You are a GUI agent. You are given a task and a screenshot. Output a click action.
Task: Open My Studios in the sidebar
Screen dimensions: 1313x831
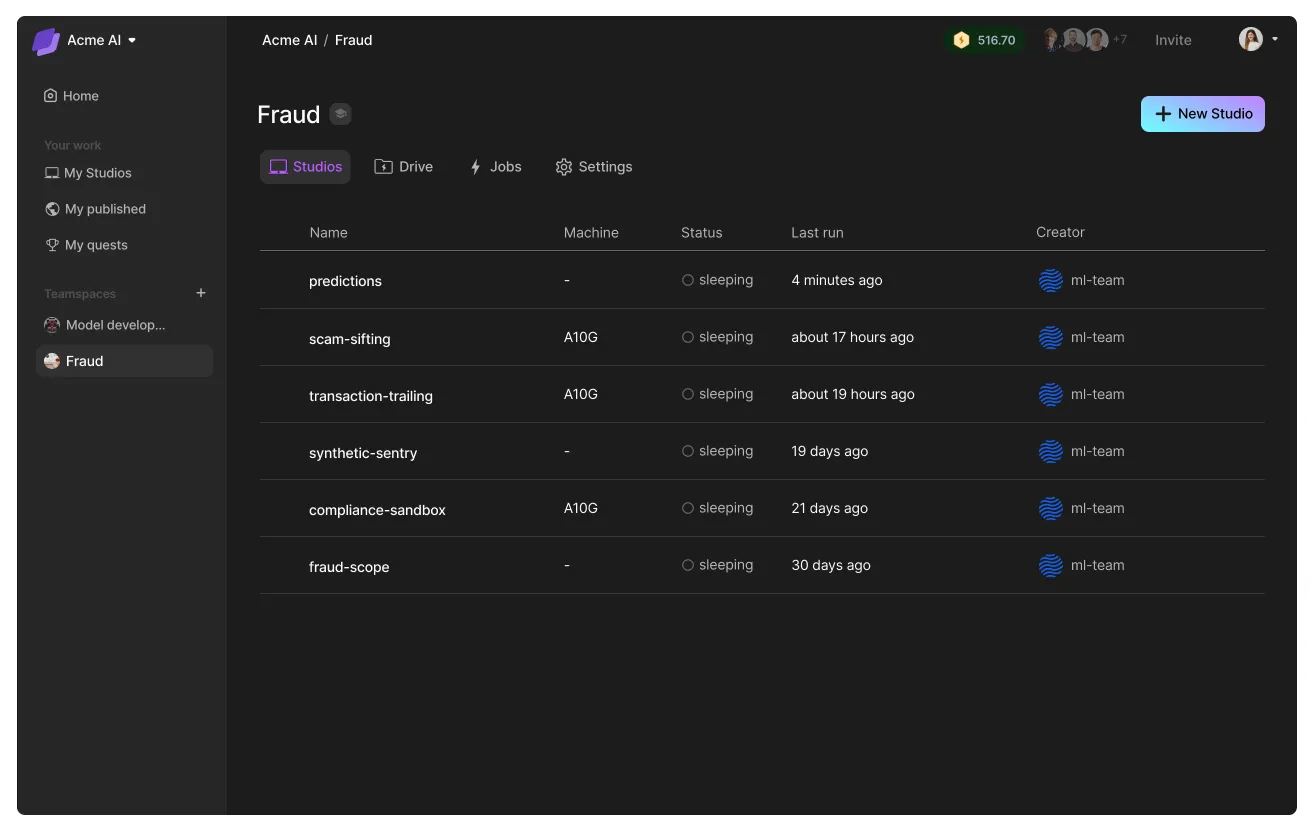pos(88,173)
